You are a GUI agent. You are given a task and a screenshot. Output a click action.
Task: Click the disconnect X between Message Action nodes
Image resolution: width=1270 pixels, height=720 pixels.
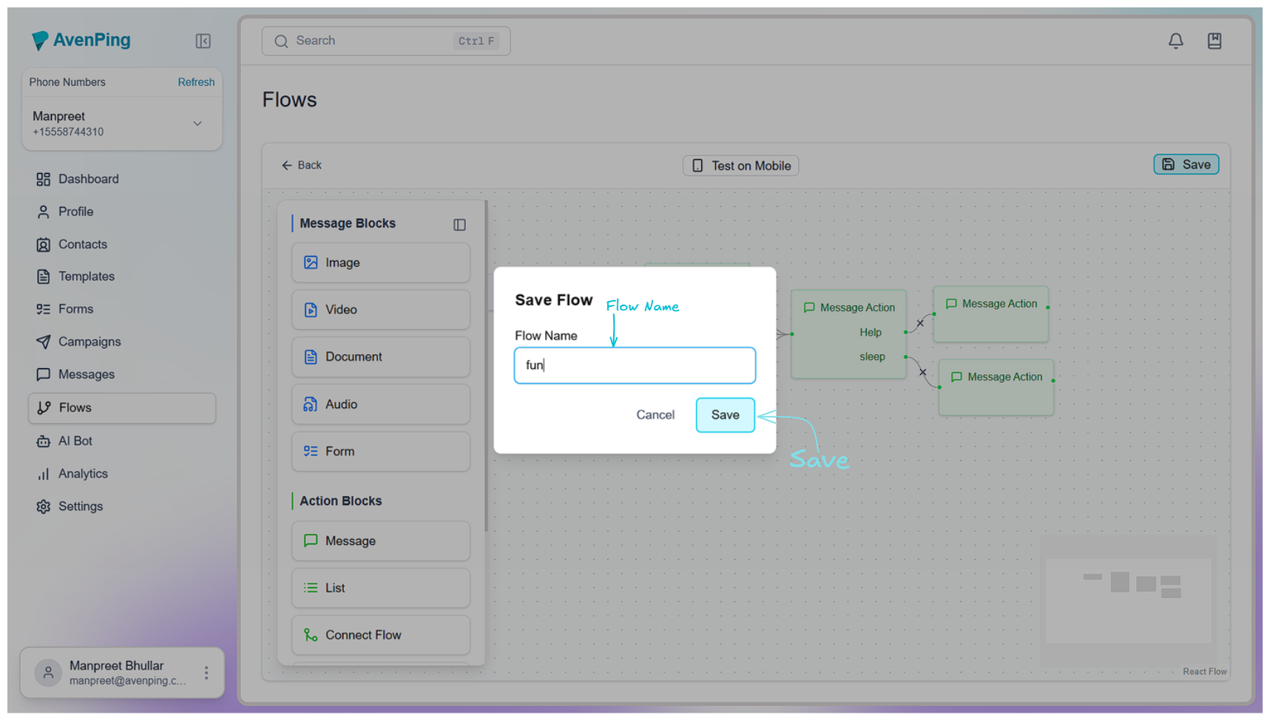(918, 323)
